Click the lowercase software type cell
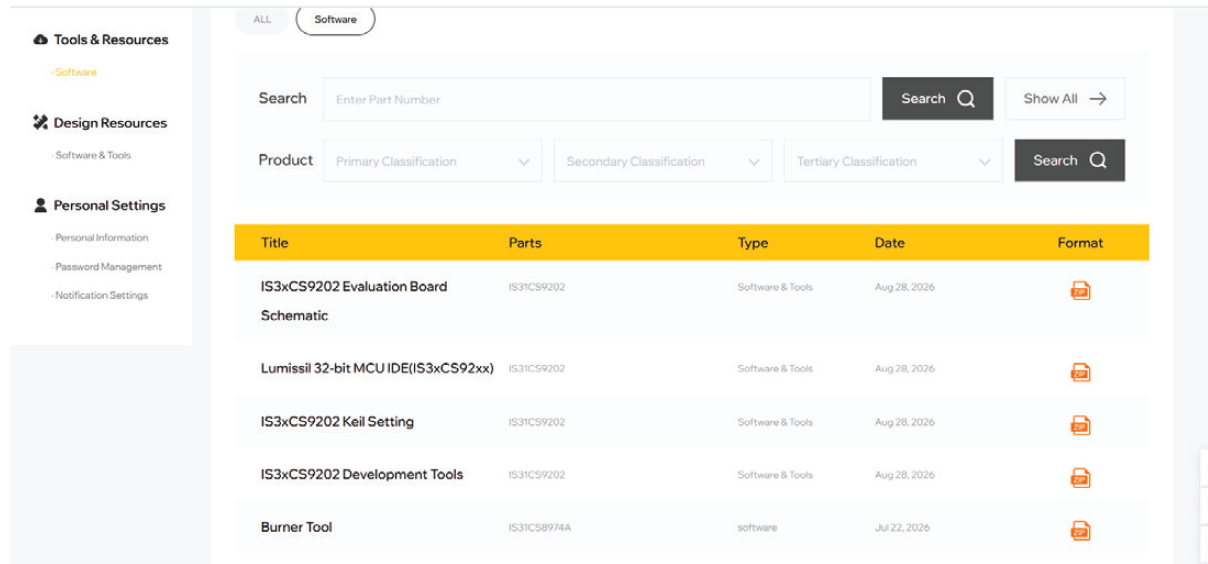Image resolution: width=1208 pixels, height=564 pixels. [x=757, y=528]
